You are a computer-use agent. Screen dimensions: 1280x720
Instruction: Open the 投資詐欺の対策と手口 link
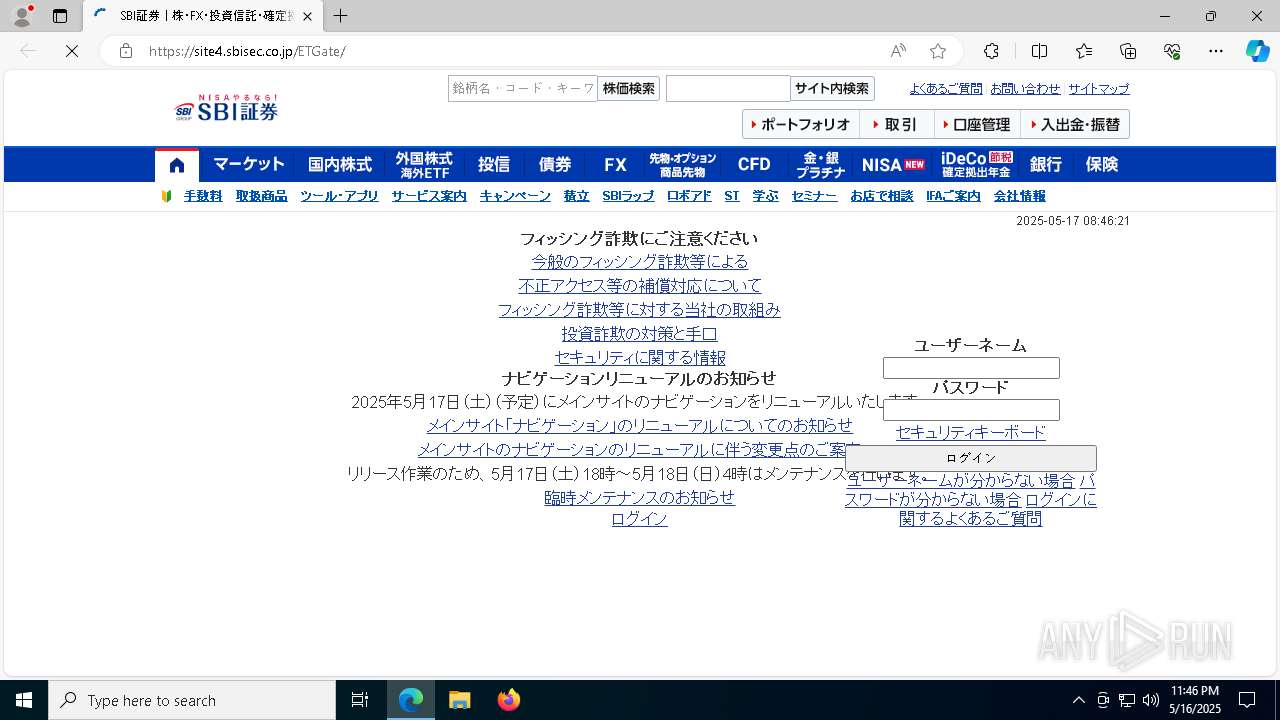point(640,334)
